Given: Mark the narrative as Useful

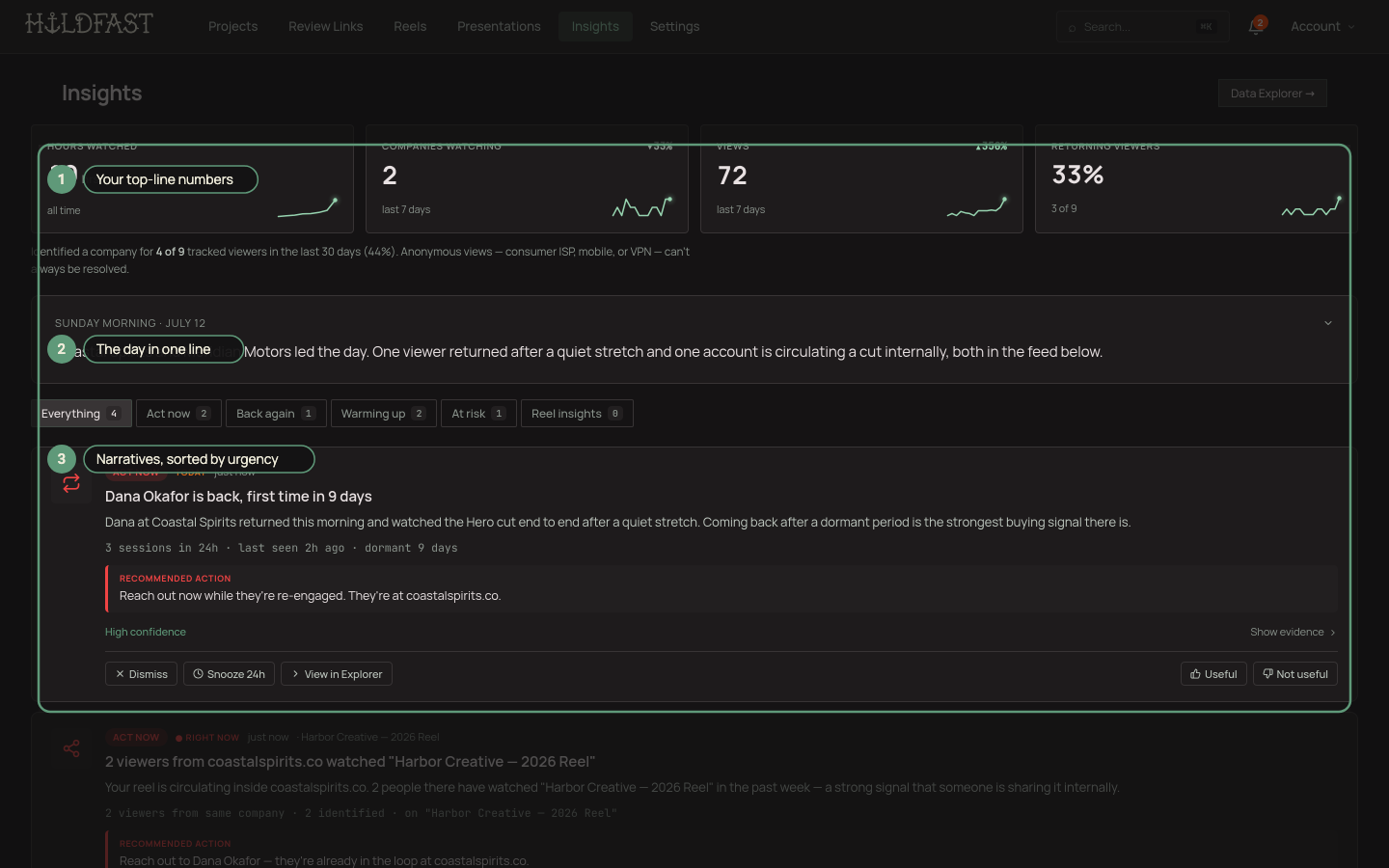Looking at the screenshot, I should pos(1213,674).
